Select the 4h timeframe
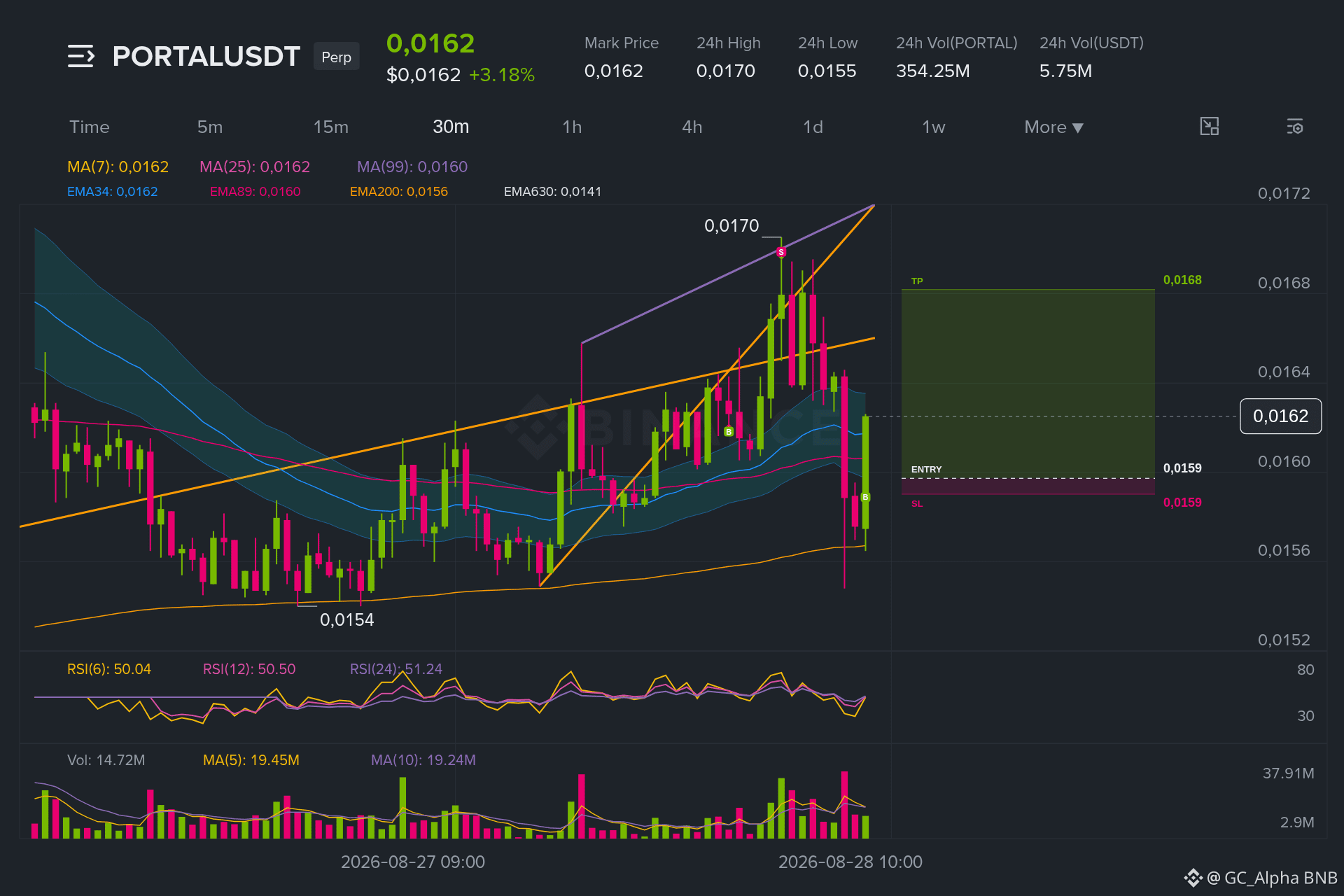 click(x=692, y=127)
